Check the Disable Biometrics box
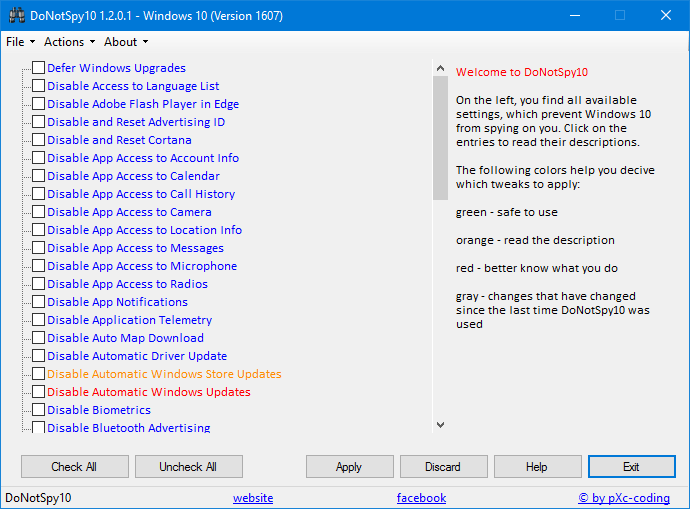This screenshot has width=690, height=509. 38,410
